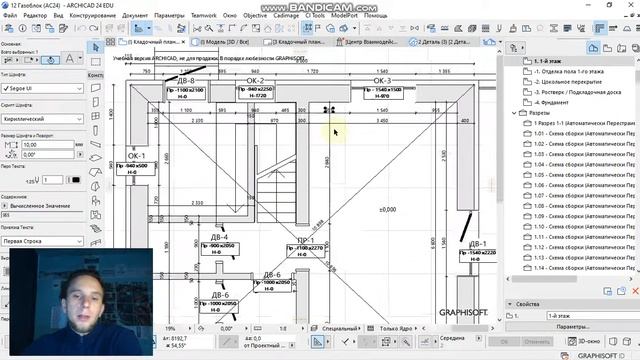Toggle the highlighted snap guides icon in the bottom bar

pos(318,342)
